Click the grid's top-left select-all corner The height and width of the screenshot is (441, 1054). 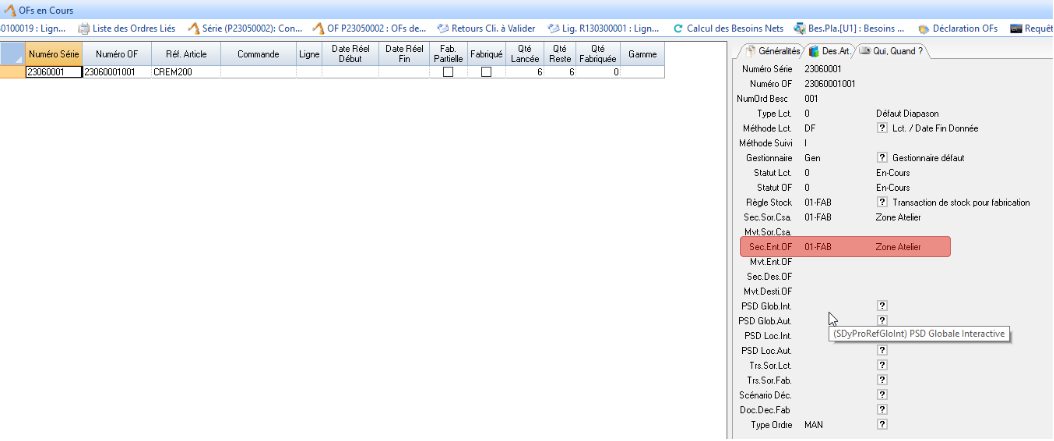pos(12,54)
